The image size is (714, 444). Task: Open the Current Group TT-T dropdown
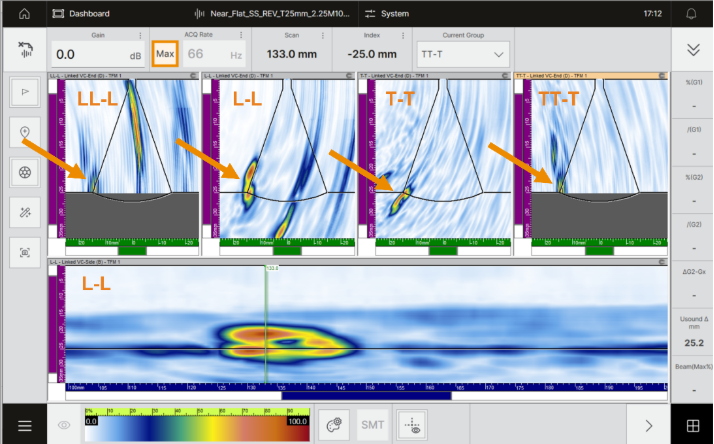[463, 54]
